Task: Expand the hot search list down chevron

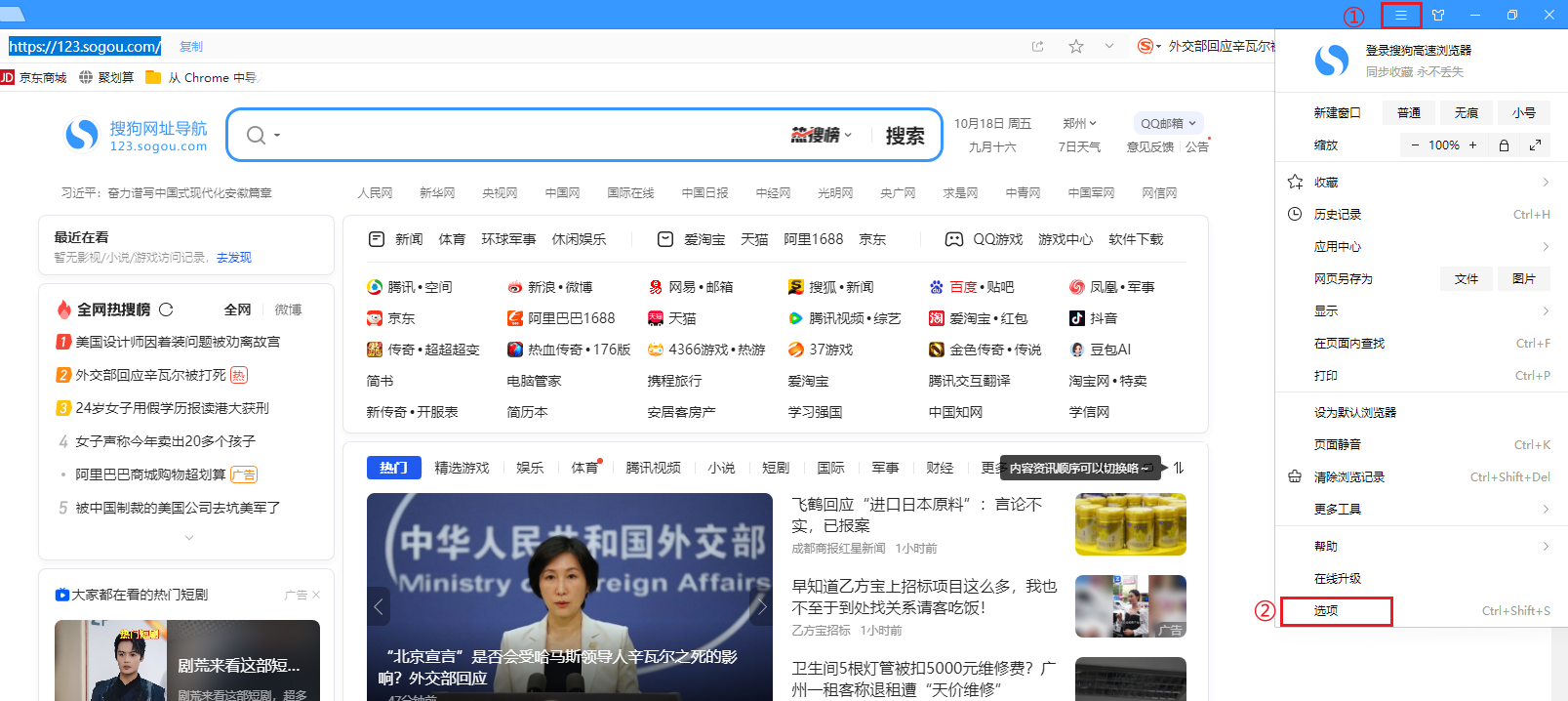Action: [189, 538]
